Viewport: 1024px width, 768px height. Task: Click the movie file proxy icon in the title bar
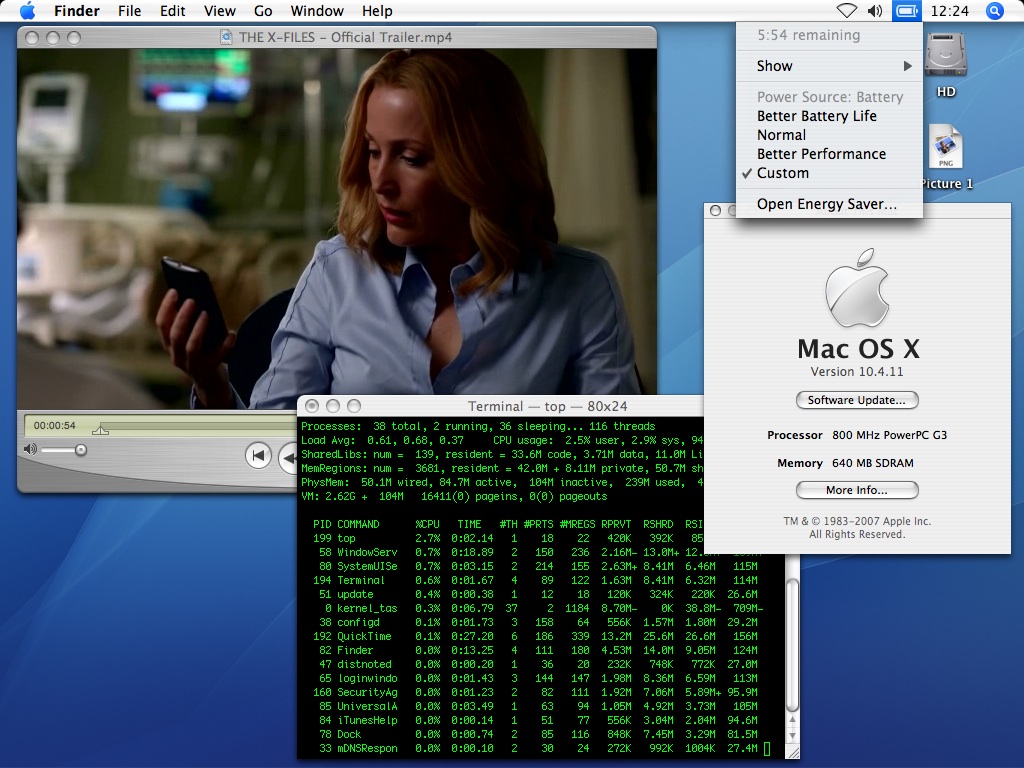226,37
